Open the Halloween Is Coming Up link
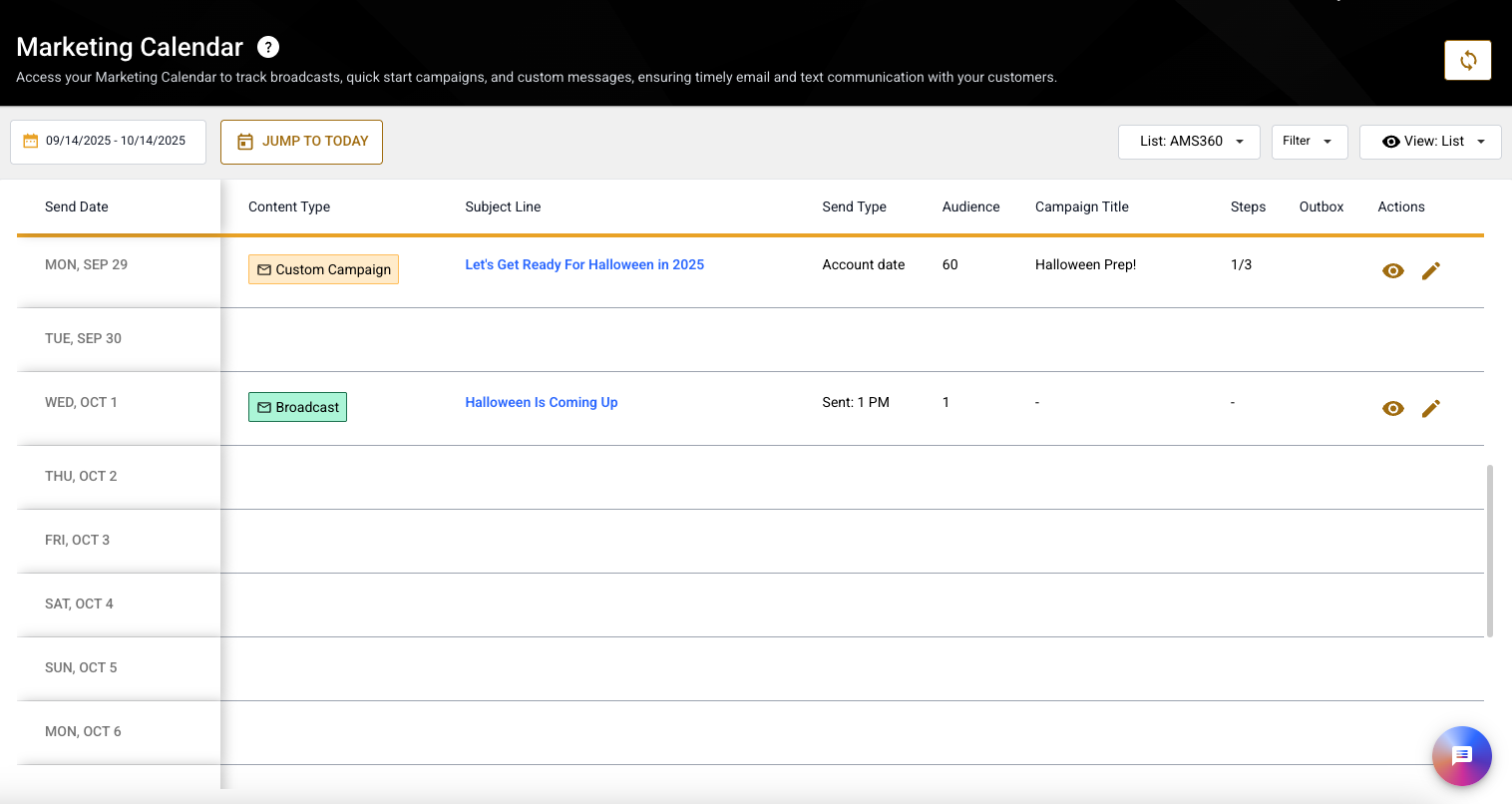Viewport: 1512px width, 804px height. click(x=542, y=403)
